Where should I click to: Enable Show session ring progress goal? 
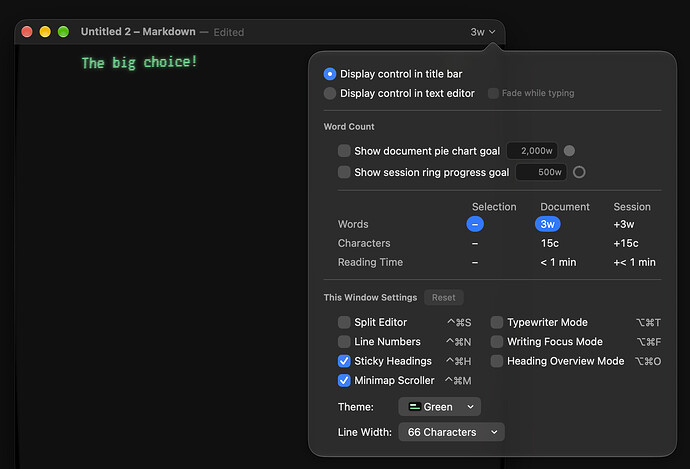[344, 172]
